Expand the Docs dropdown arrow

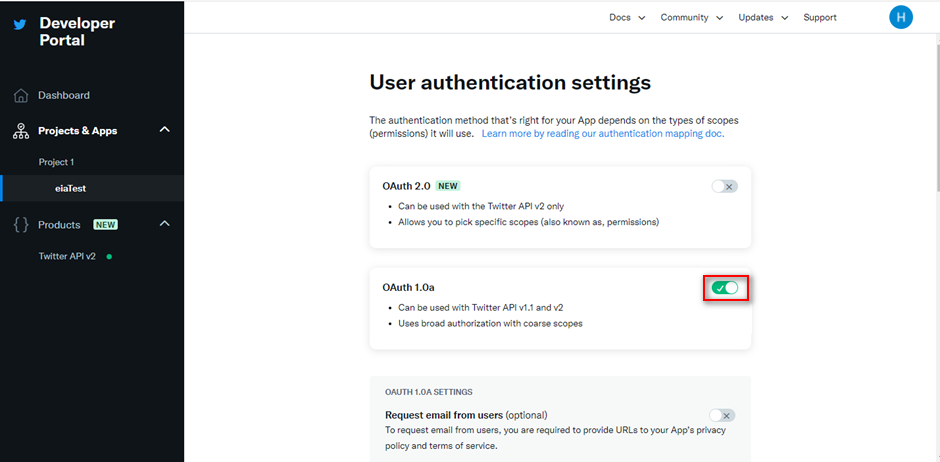coord(641,18)
